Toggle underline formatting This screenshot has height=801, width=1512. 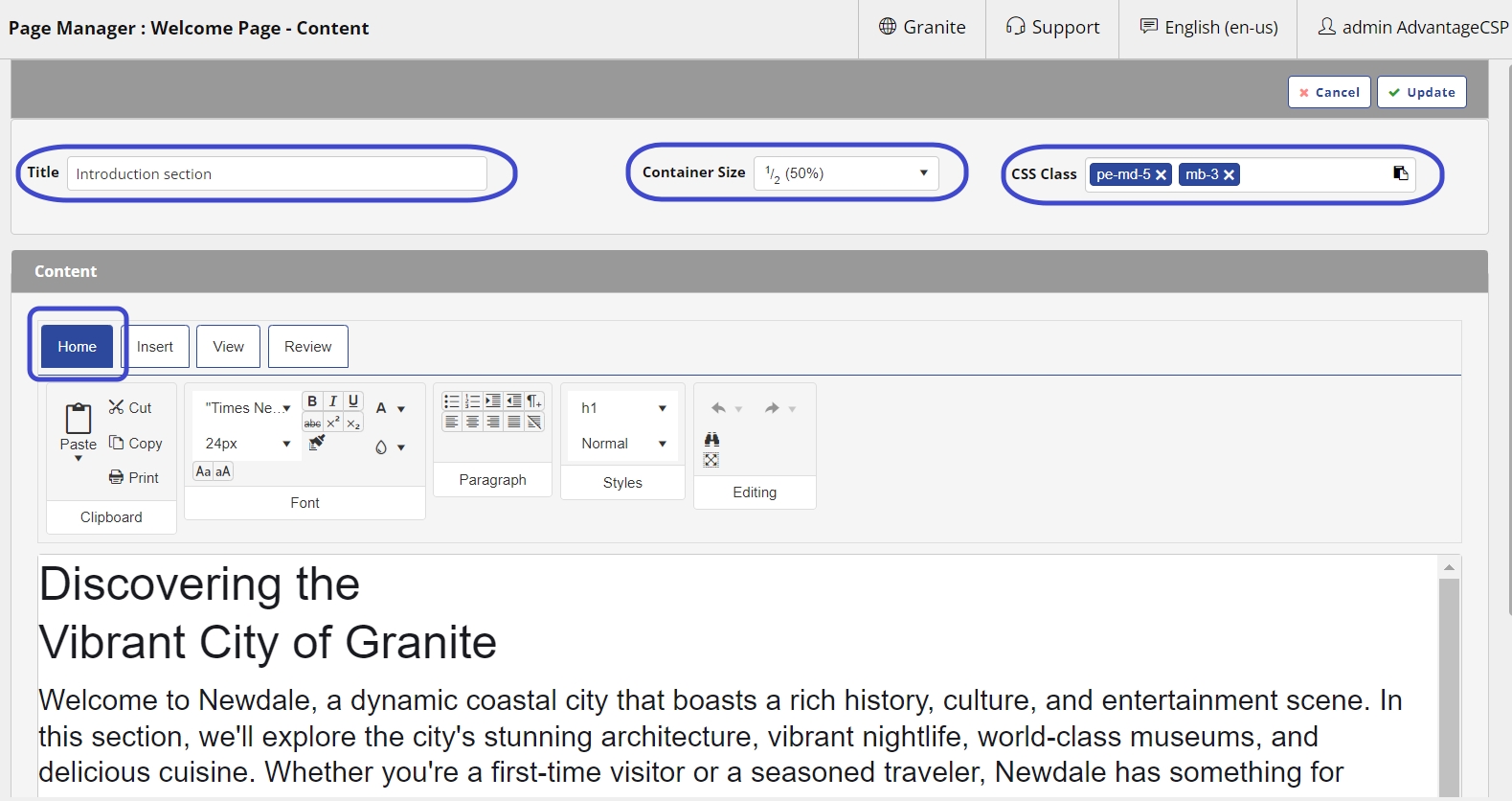(x=353, y=401)
